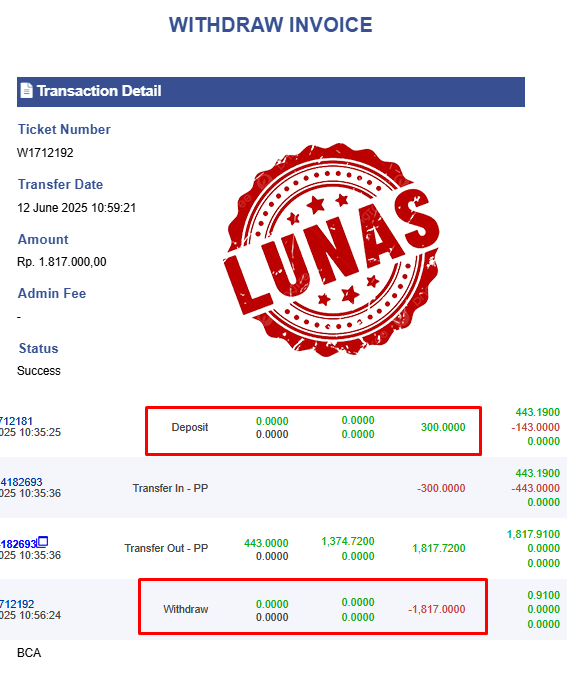The image size is (567, 682).
Task: Select ticket value W1712192
Action: (45, 153)
